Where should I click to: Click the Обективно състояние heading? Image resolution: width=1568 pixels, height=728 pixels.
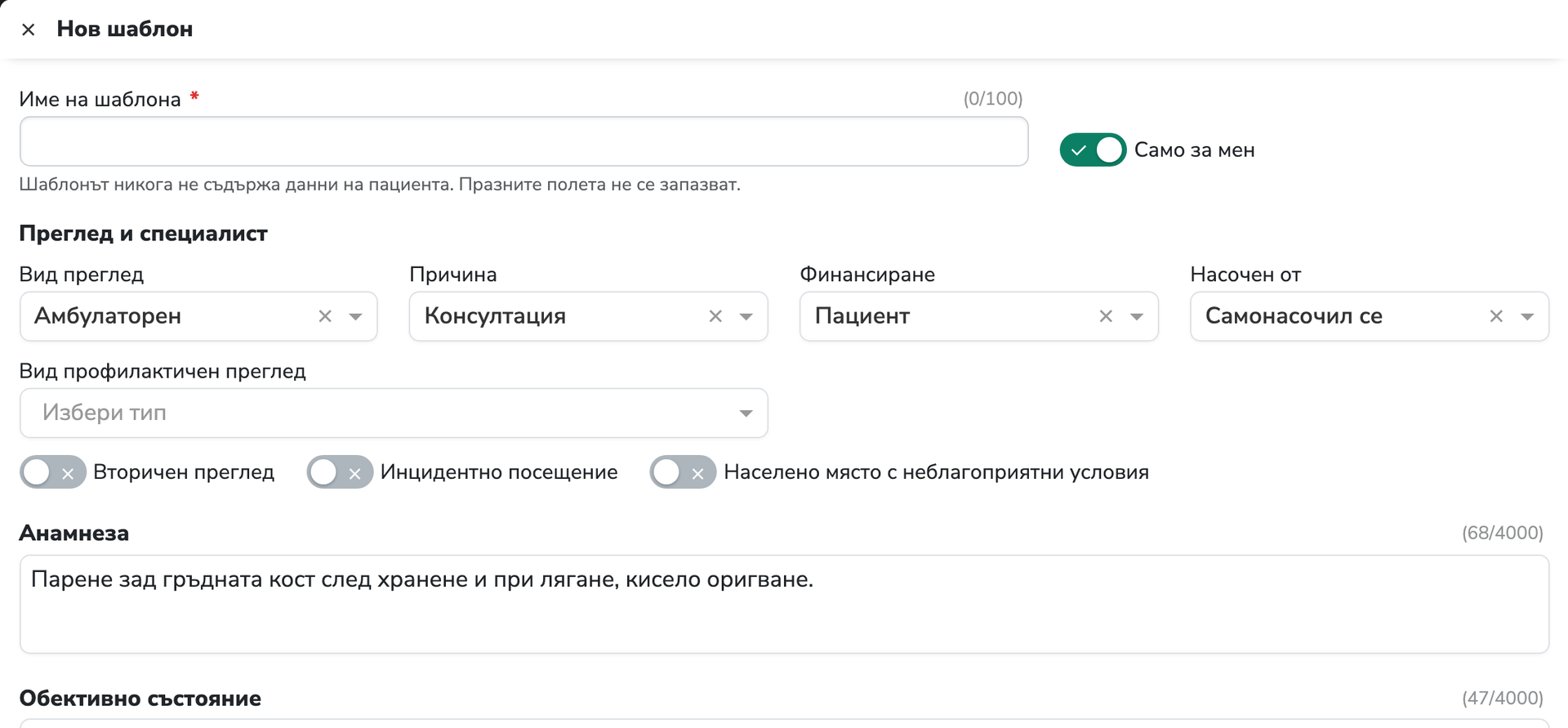(x=140, y=699)
